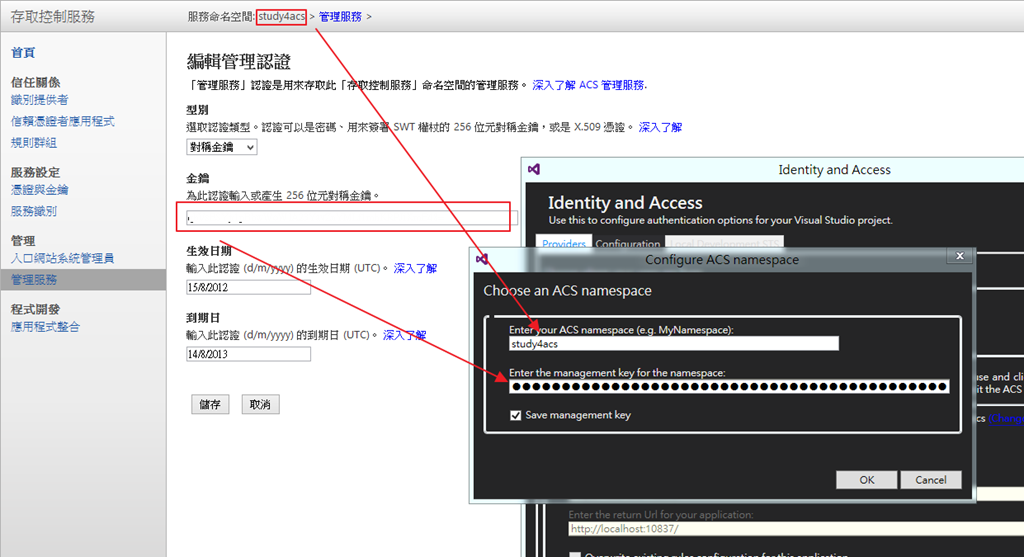
Task: Toggle the Save management key checkbox
Action: tap(515, 415)
